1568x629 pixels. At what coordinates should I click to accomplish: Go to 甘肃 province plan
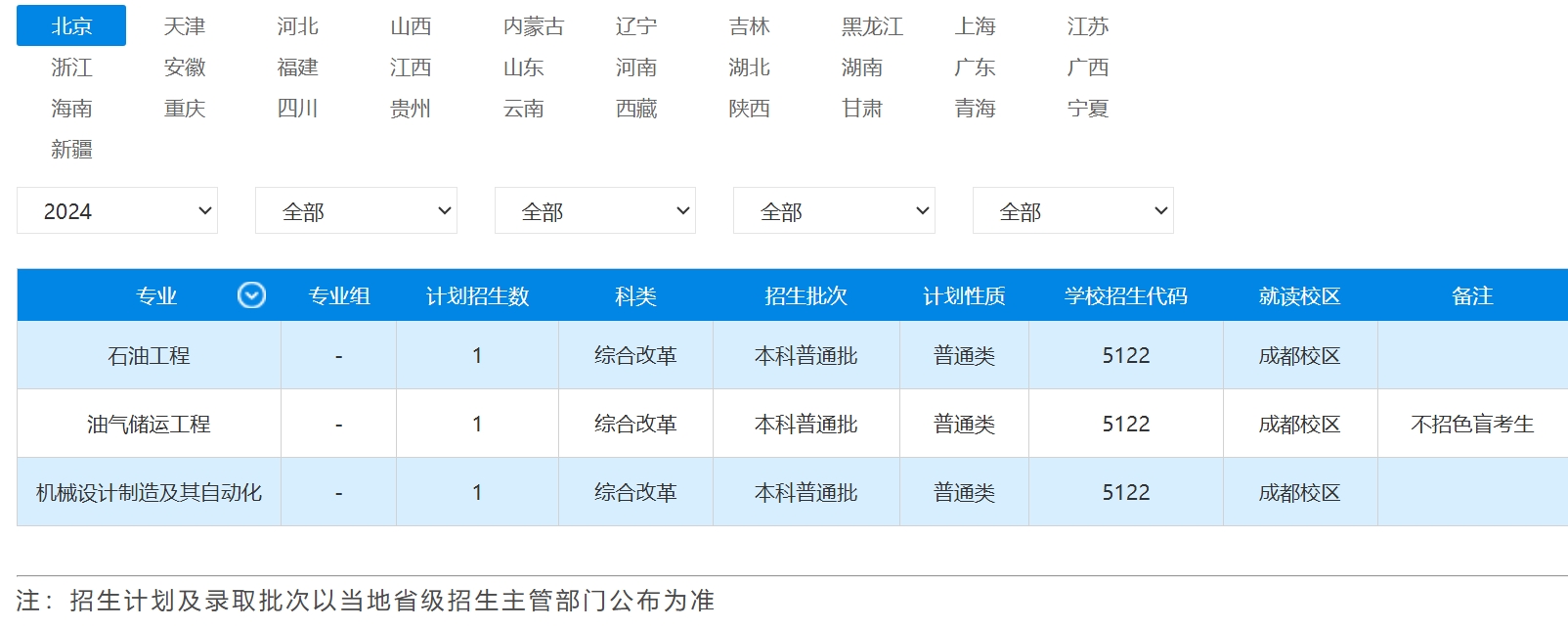coord(862,108)
